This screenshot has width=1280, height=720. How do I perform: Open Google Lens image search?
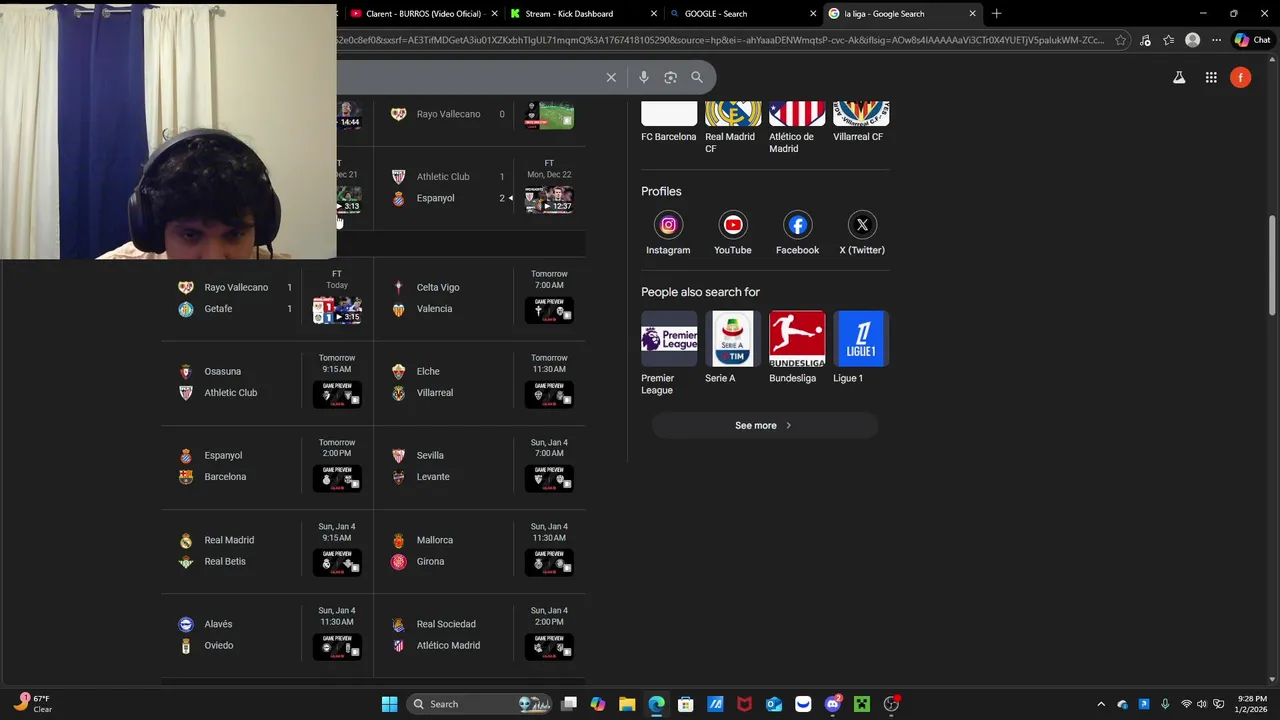click(670, 77)
